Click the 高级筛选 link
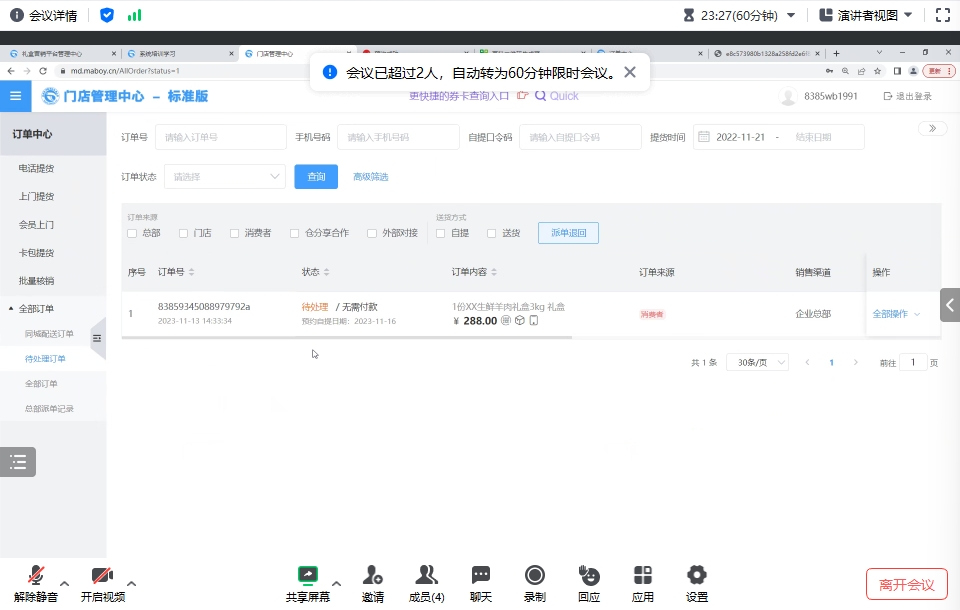960x610 pixels. 370,177
